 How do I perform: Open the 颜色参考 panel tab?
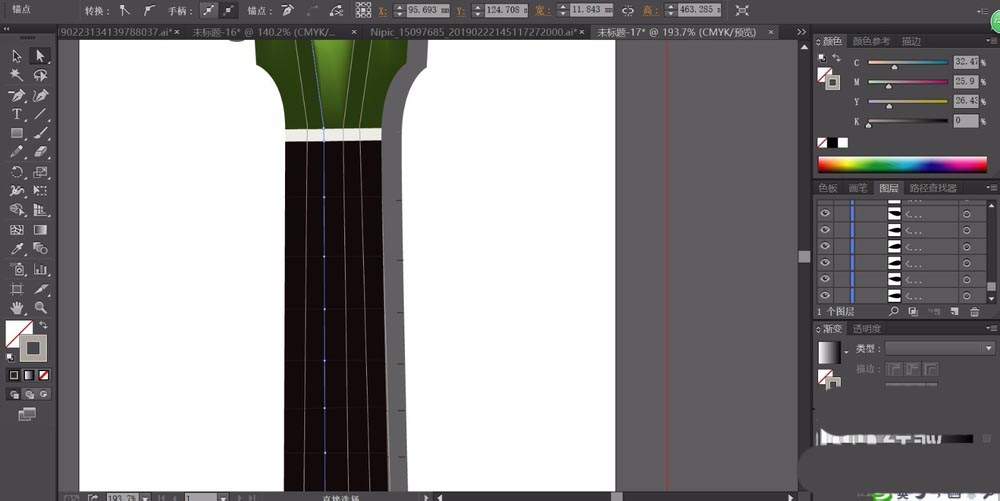click(x=871, y=41)
